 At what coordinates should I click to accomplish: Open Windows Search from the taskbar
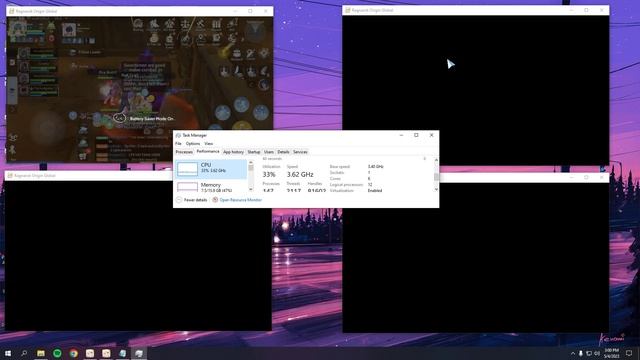(24, 353)
